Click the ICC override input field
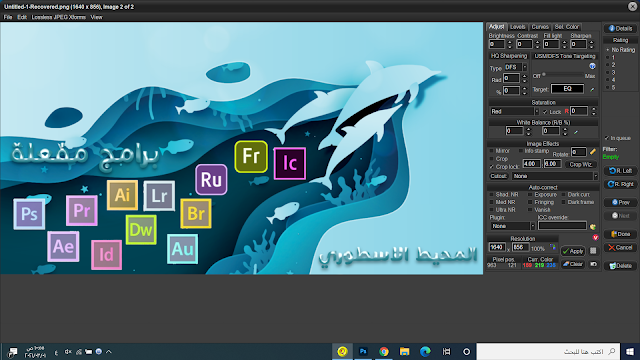 pos(562,226)
